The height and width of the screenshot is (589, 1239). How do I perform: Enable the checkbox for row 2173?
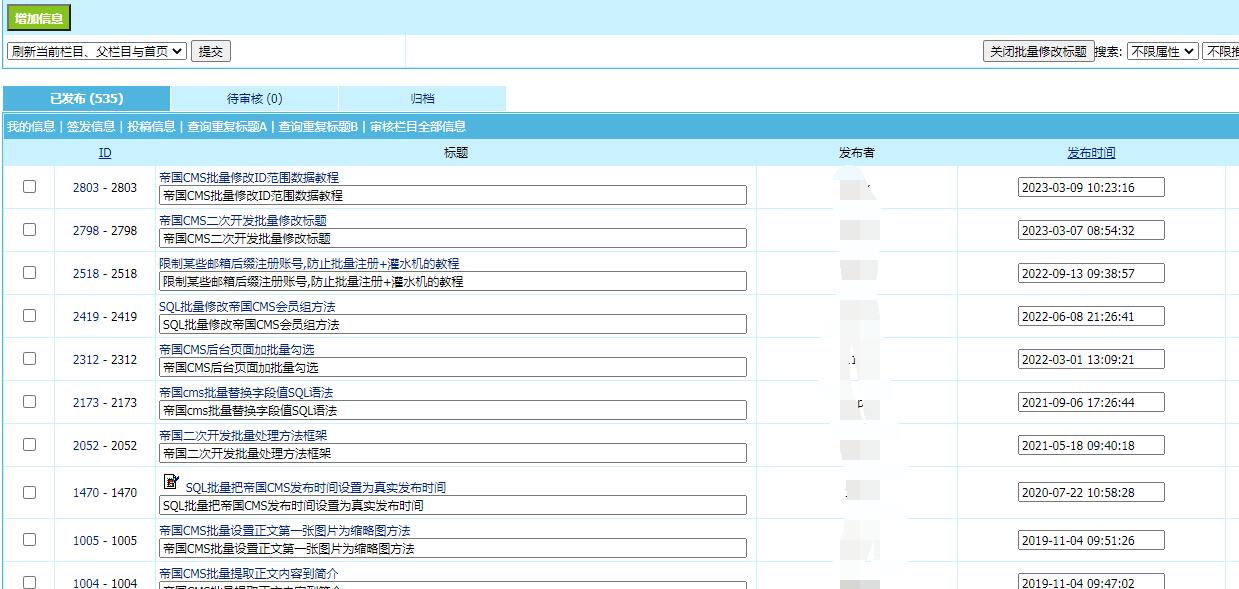point(29,401)
